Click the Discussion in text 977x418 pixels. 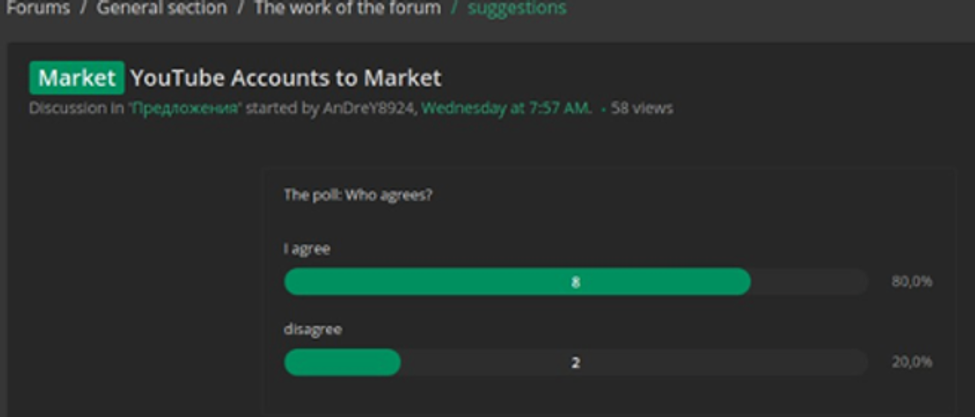click(75, 108)
